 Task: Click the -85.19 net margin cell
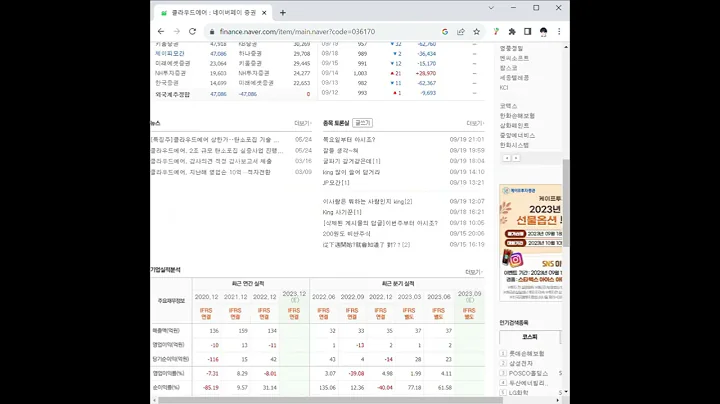211,388
